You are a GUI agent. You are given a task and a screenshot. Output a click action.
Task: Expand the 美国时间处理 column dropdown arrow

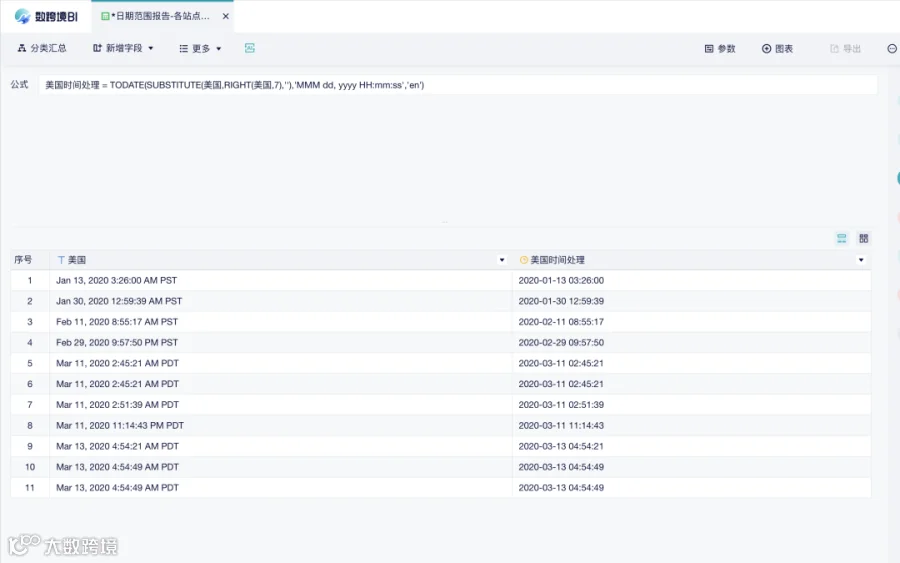coord(861,260)
